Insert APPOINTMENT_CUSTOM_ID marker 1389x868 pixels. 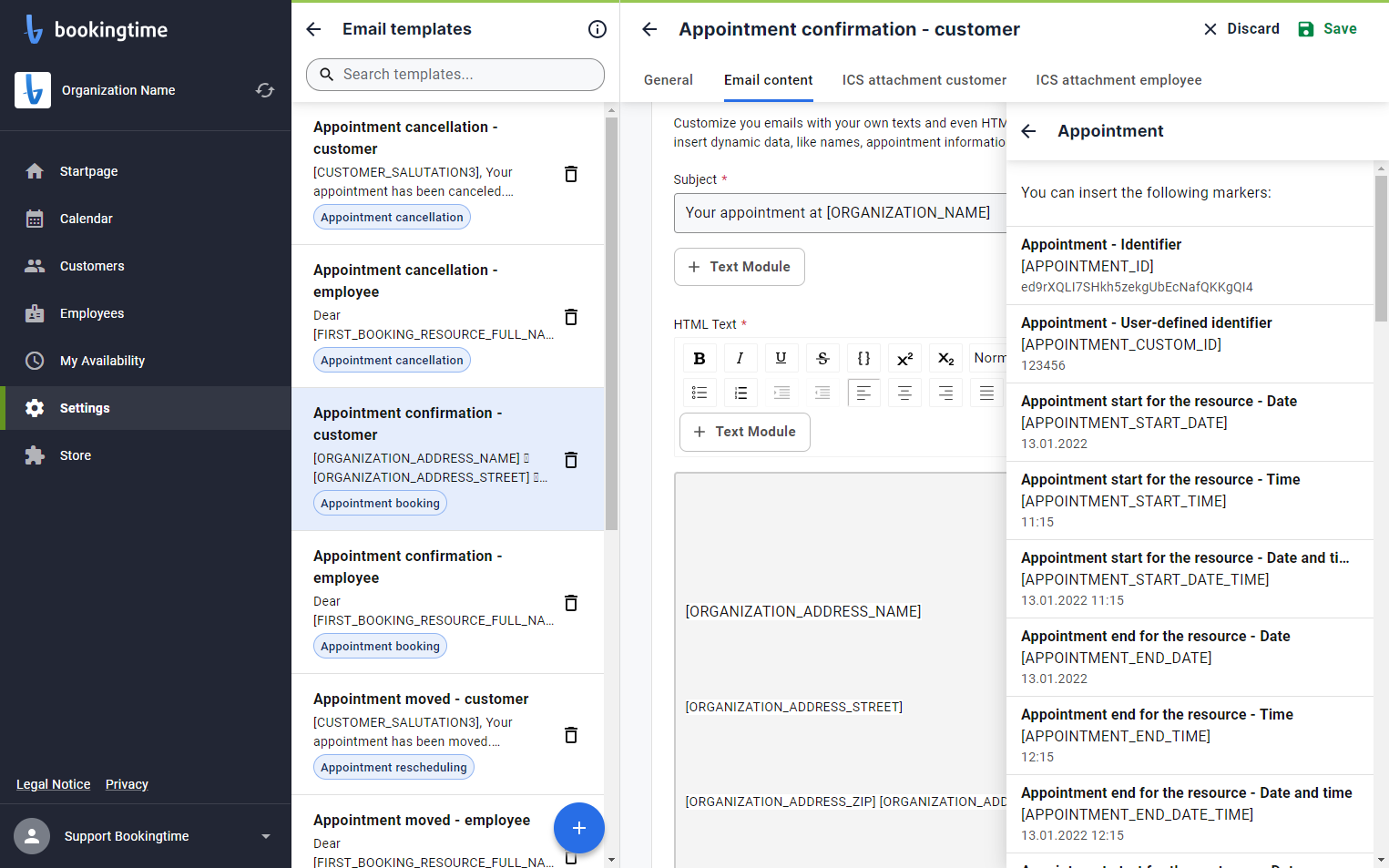tap(1190, 344)
